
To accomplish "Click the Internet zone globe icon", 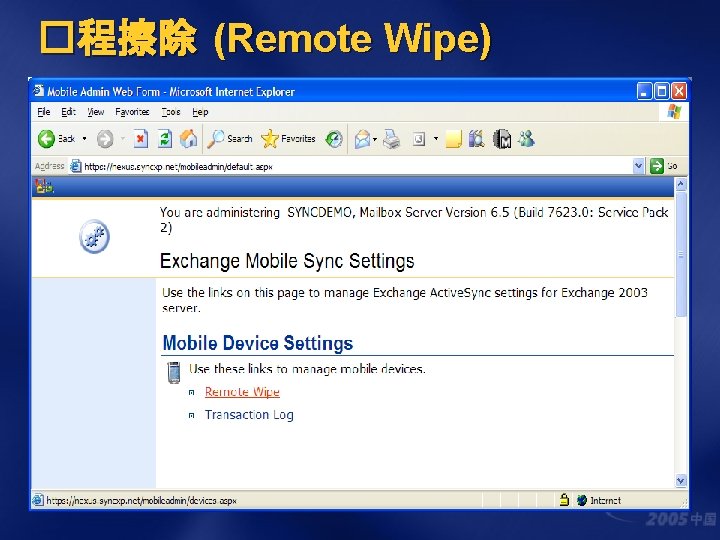I will [x=582, y=500].
